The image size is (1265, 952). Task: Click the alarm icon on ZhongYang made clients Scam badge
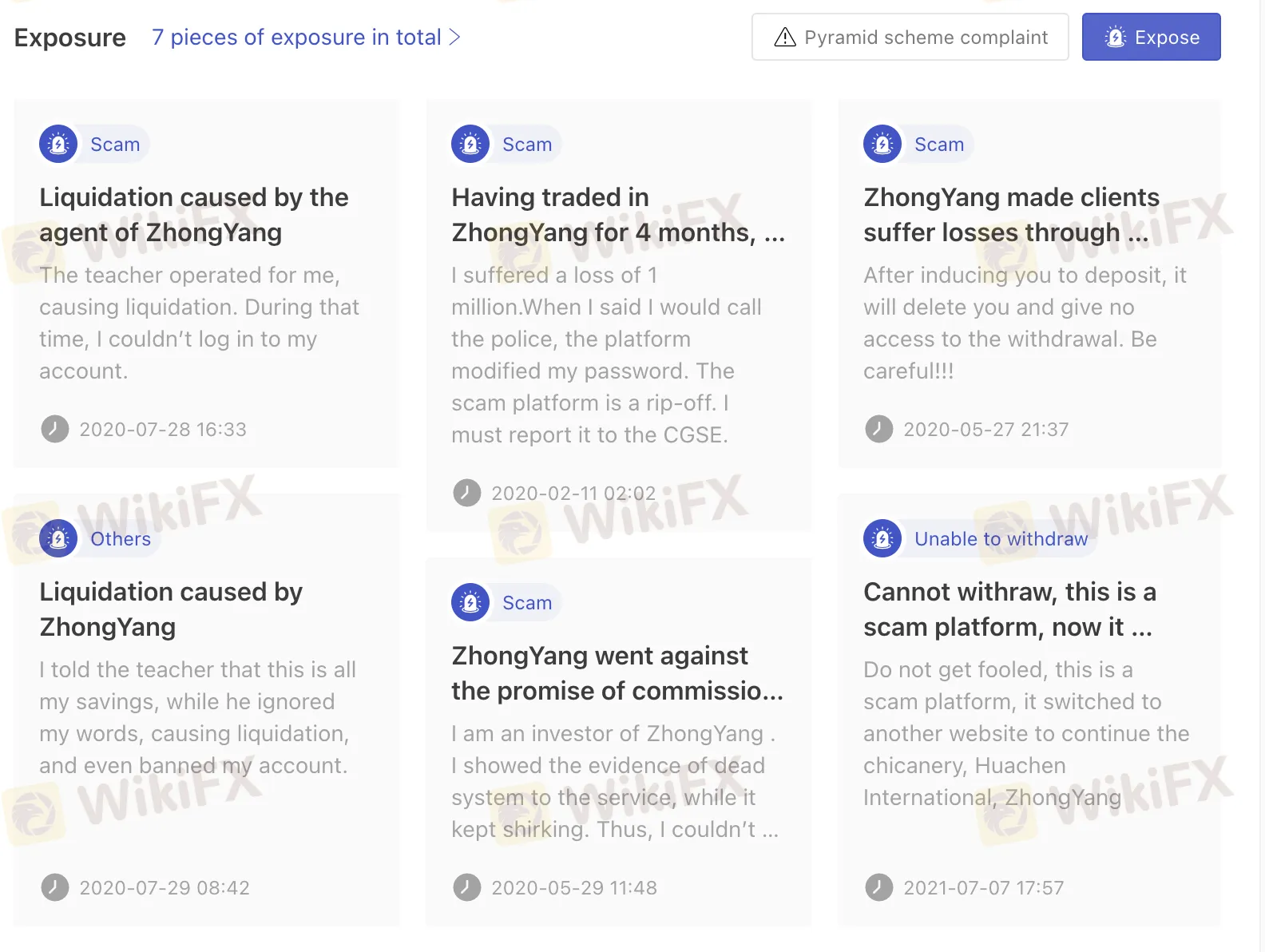(882, 144)
